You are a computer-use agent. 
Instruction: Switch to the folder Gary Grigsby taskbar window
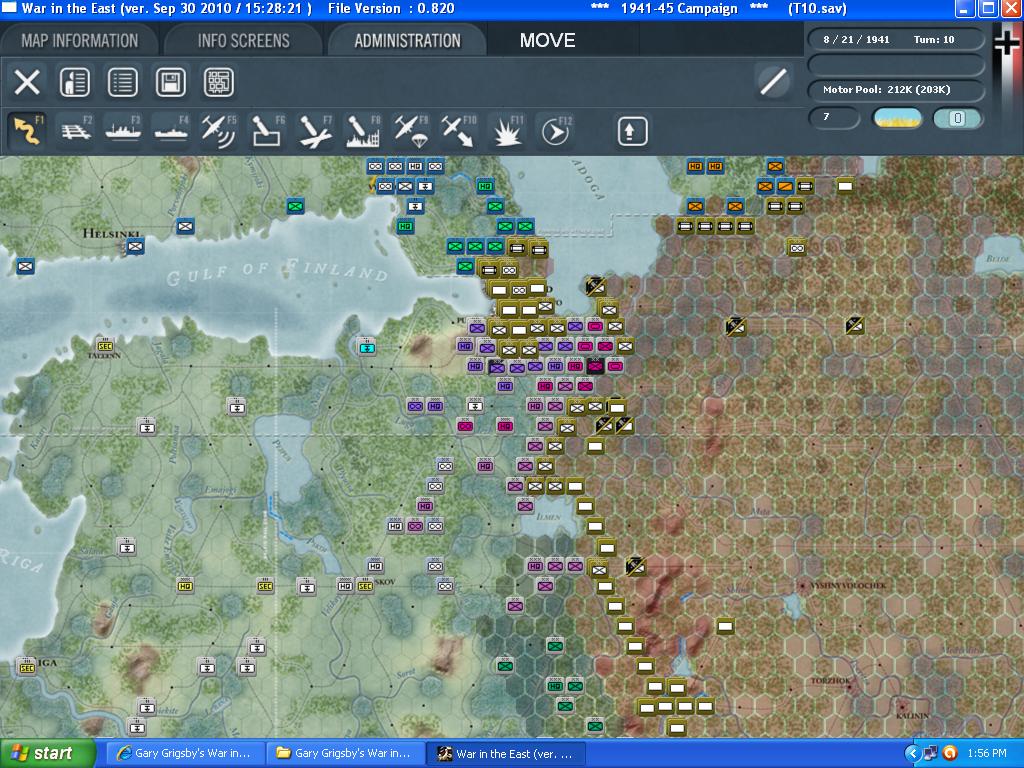(x=345, y=753)
